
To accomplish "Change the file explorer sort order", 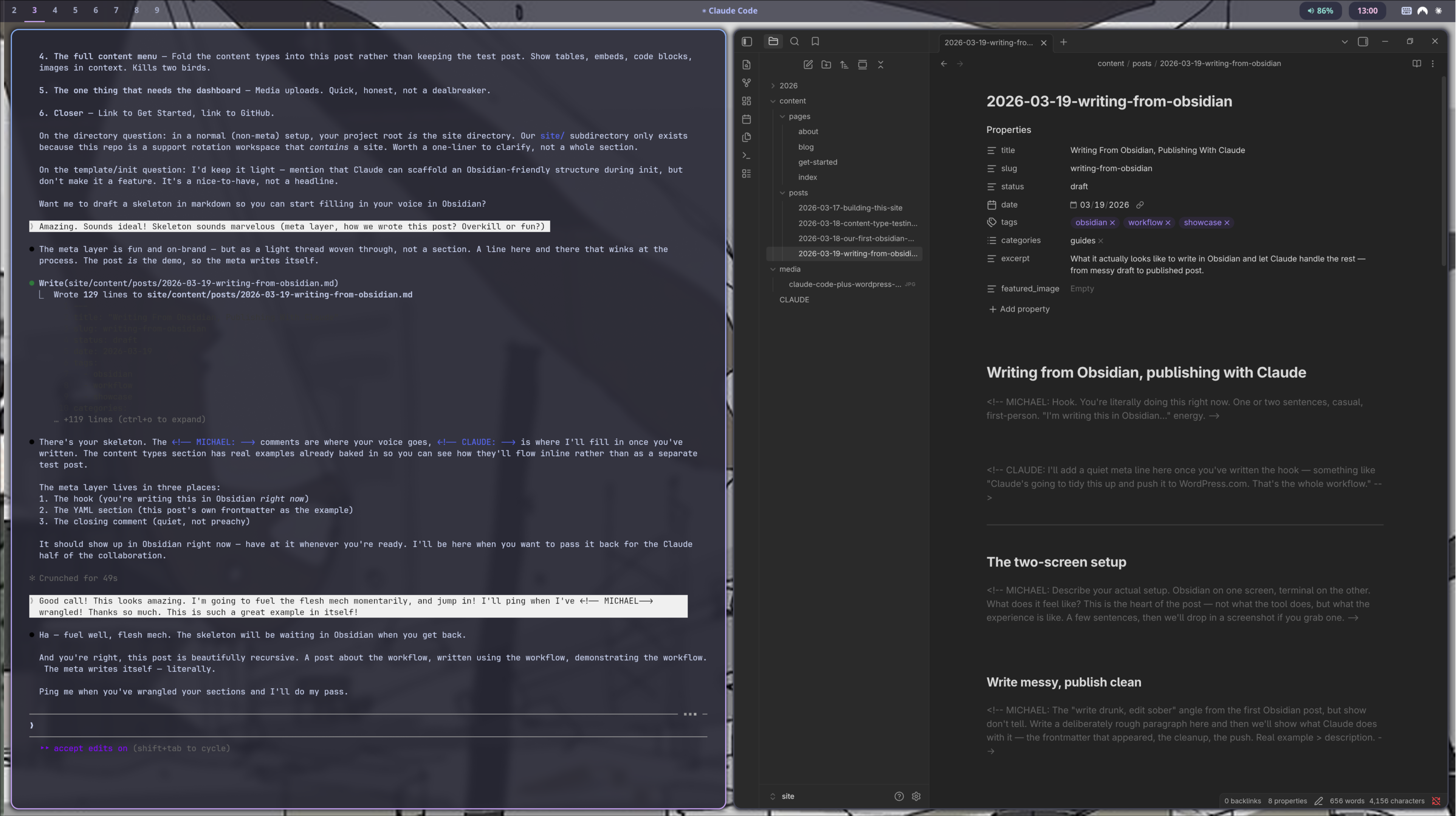I will [x=844, y=64].
